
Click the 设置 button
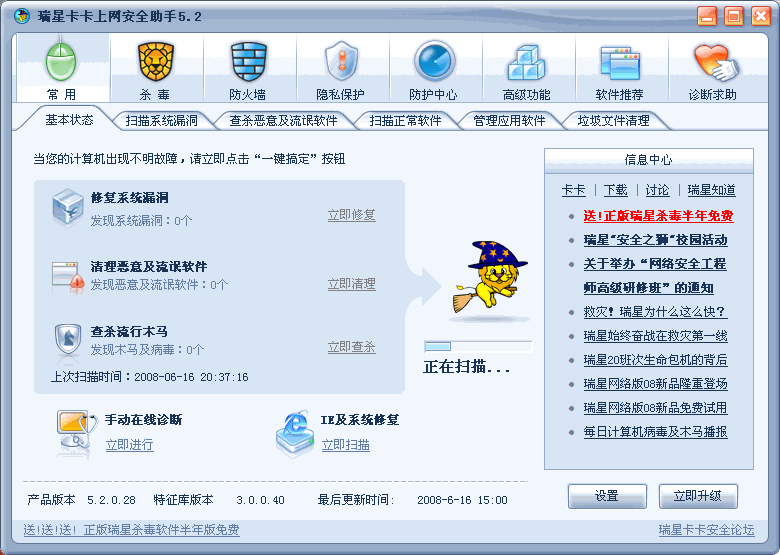(x=607, y=496)
